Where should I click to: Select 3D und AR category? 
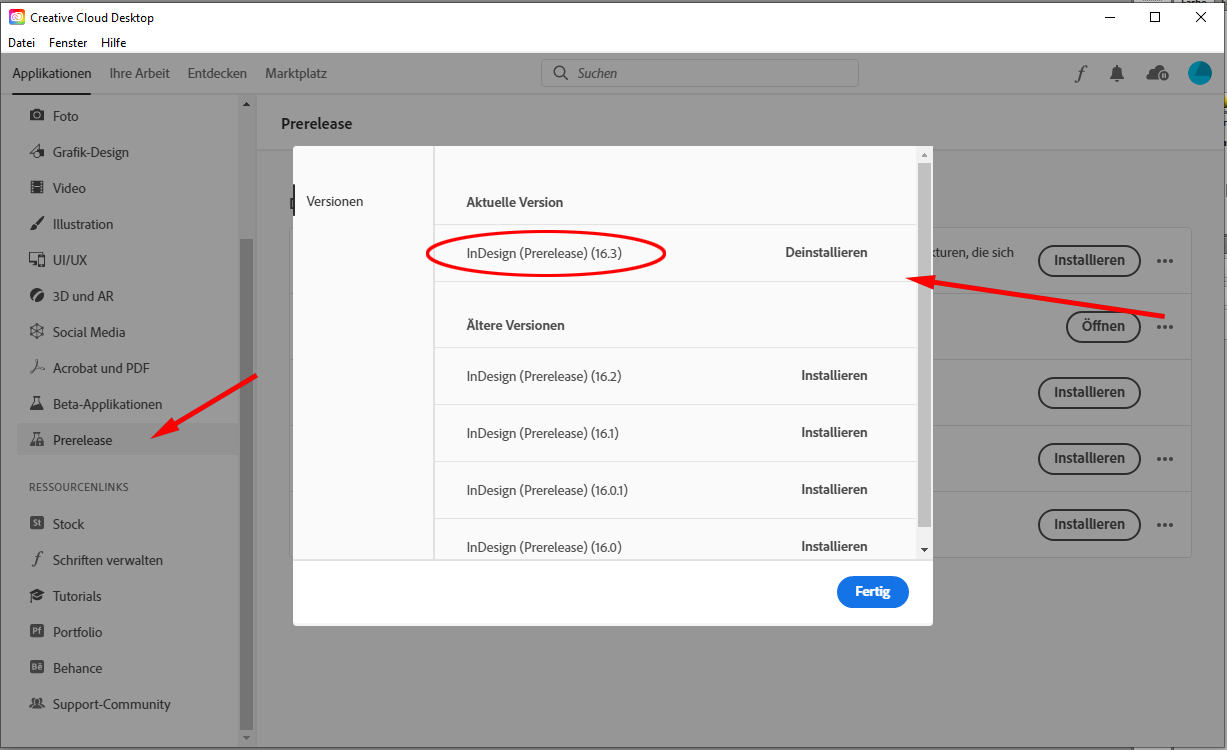[83, 296]
